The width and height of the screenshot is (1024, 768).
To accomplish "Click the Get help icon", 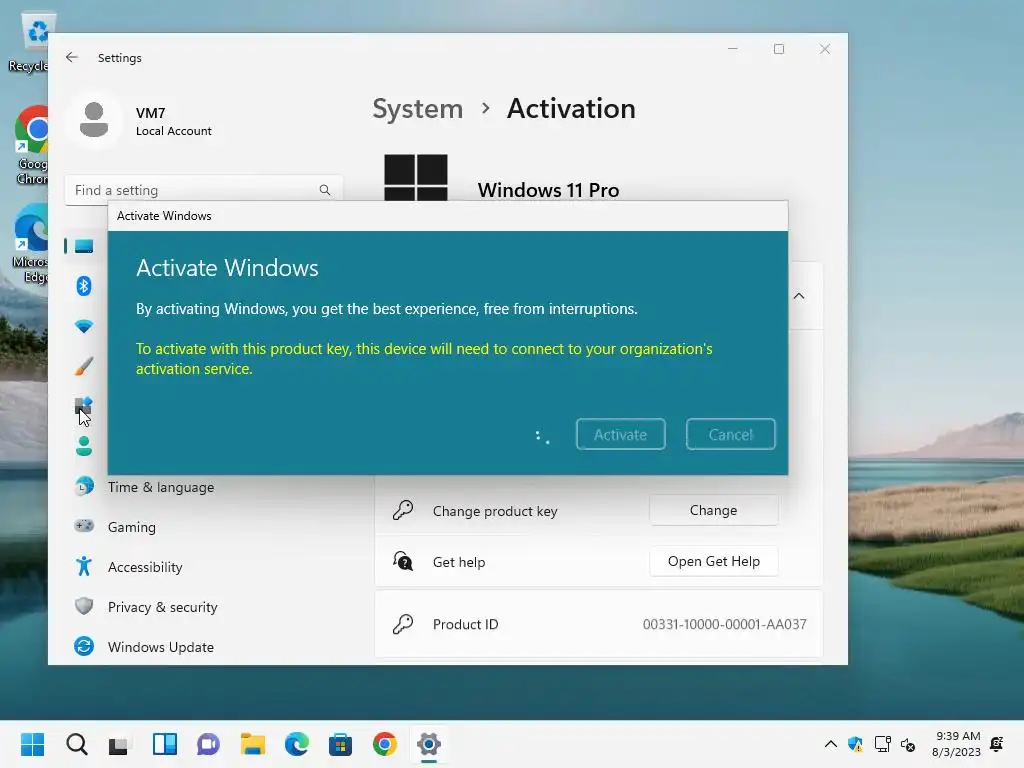I will [x=403, y=561].
